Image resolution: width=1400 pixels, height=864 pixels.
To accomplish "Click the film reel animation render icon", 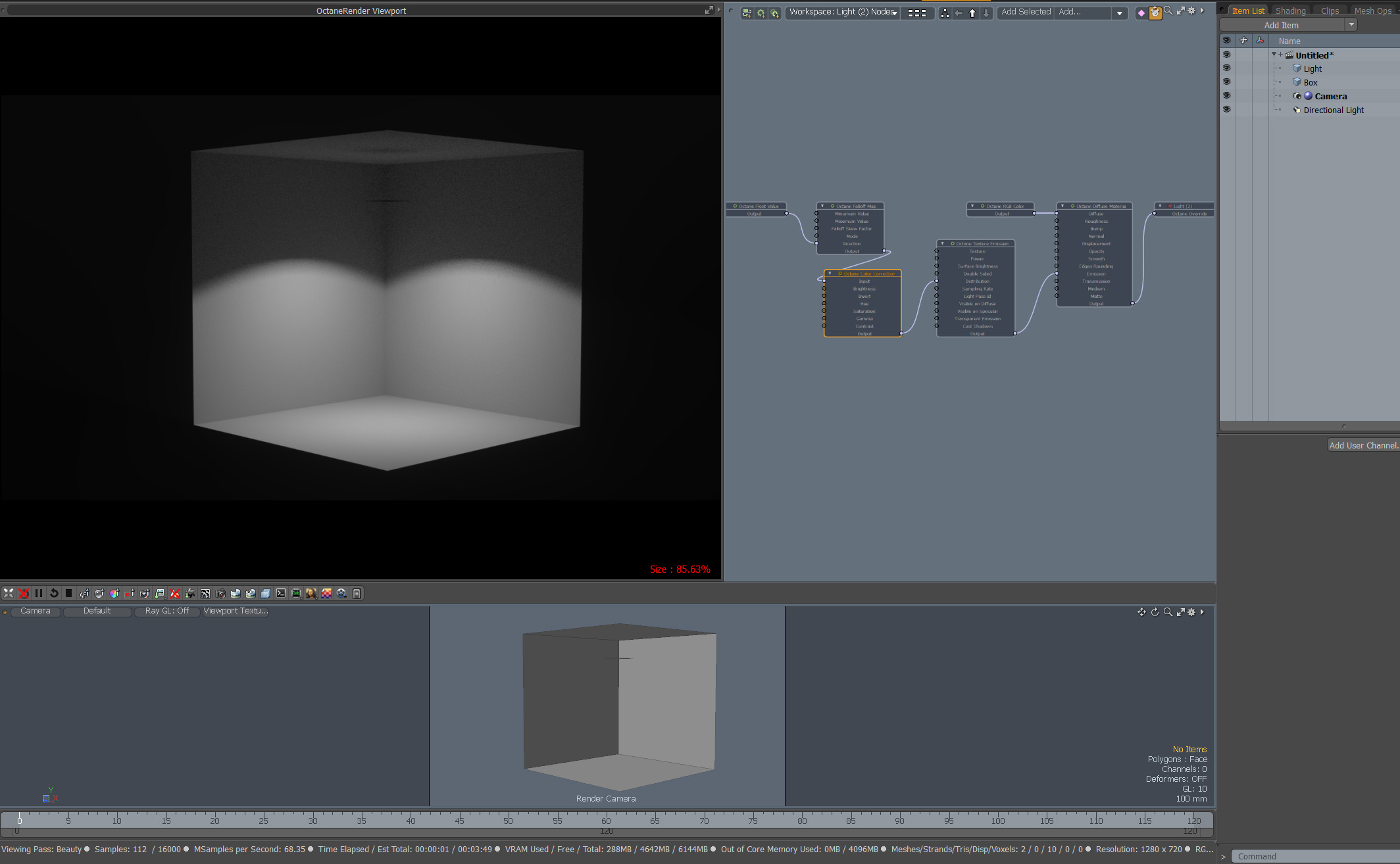I will (x=341, y=593).
